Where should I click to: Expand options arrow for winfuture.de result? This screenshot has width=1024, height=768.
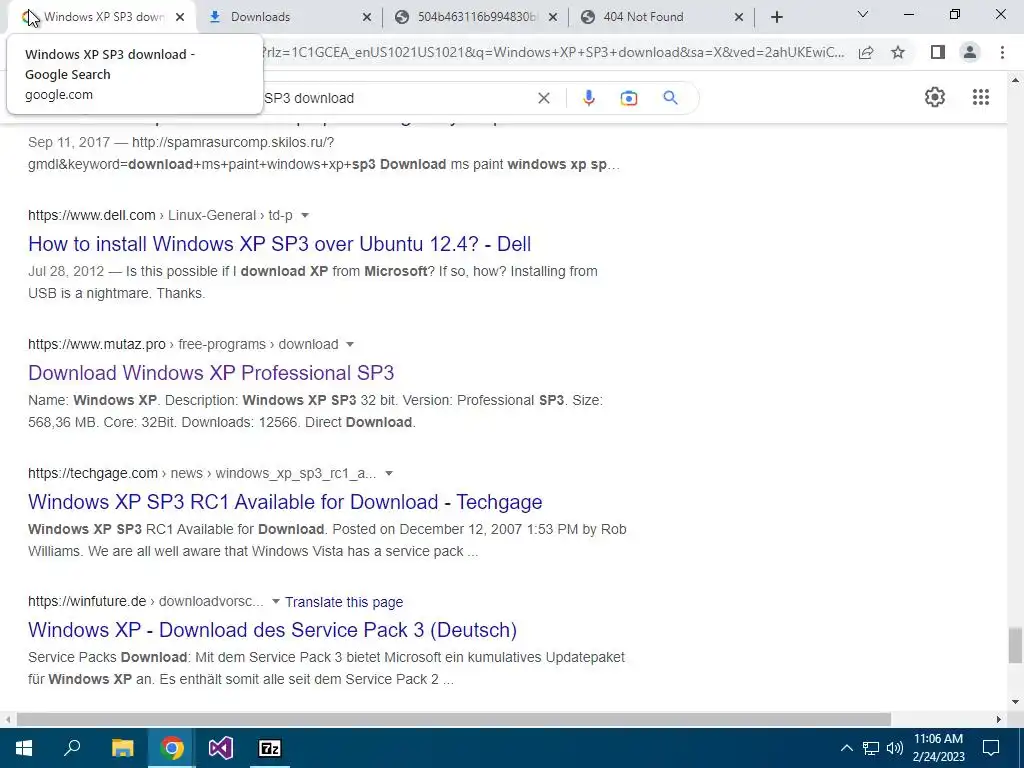point(276,601)
